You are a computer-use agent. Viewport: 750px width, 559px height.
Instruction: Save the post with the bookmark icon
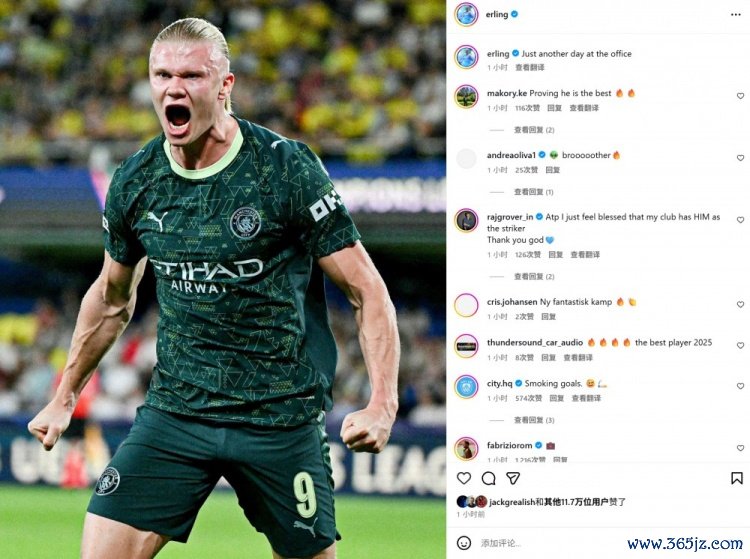pyautogui.click(x=737, y=478)
